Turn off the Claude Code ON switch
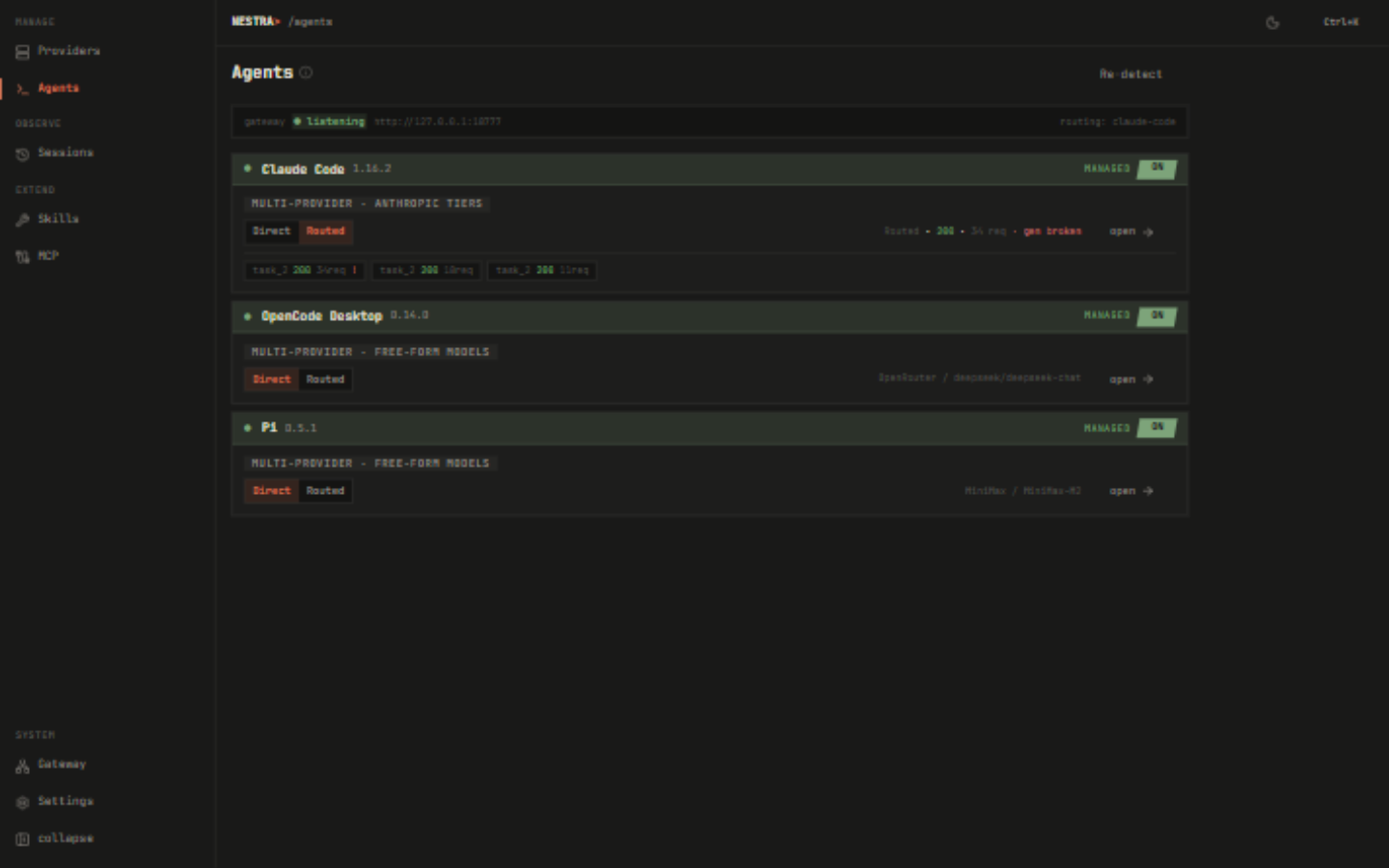The image size is (1389, 868). (x=1157, y=169)
